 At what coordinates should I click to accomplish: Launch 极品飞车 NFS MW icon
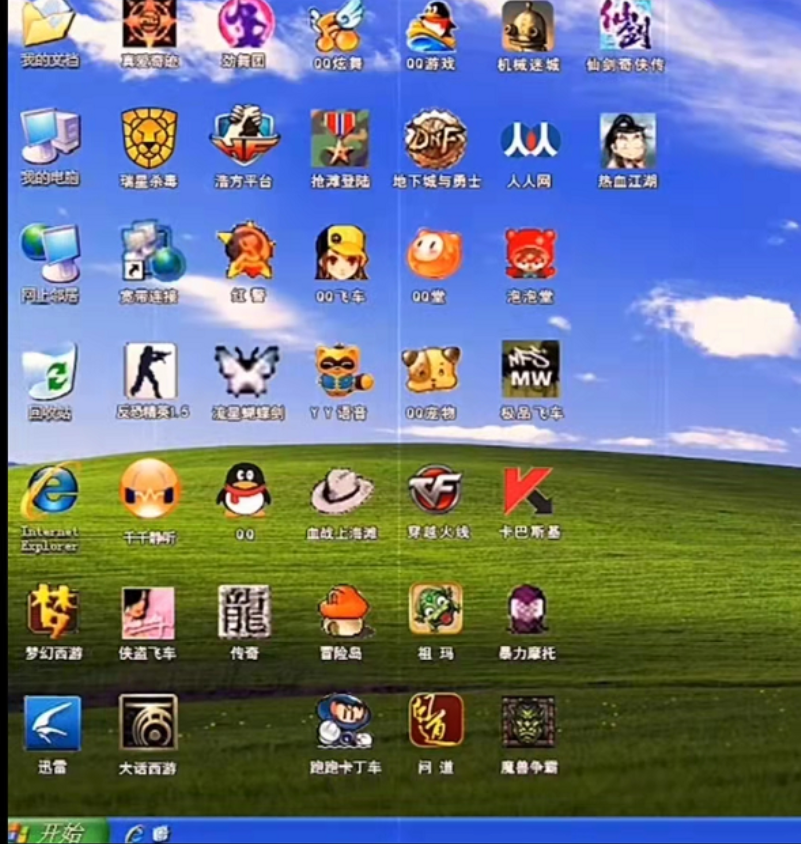tap(530, 369)
